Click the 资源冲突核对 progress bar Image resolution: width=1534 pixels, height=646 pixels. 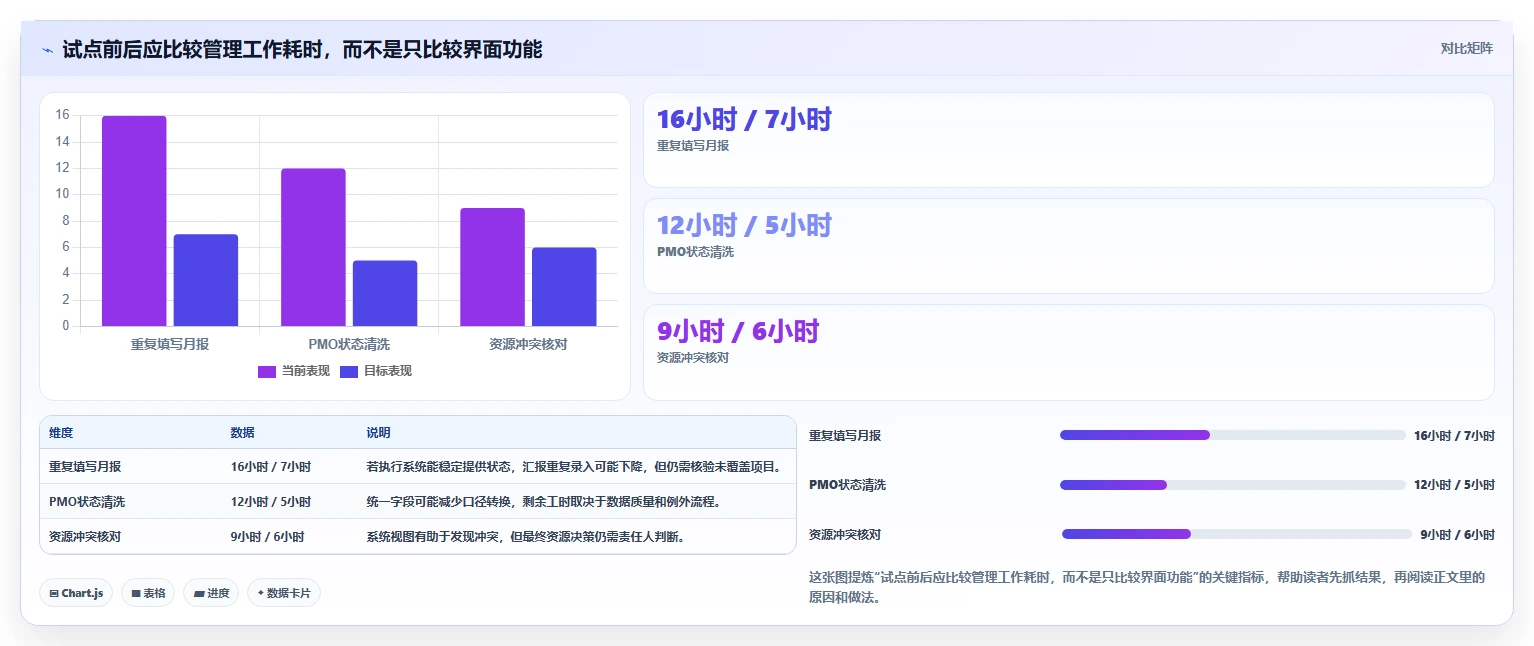(x=1237, y=534)
